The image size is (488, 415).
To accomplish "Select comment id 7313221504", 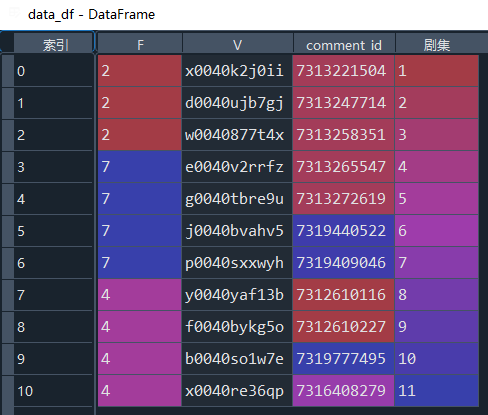I will click(x=344, y=71).
